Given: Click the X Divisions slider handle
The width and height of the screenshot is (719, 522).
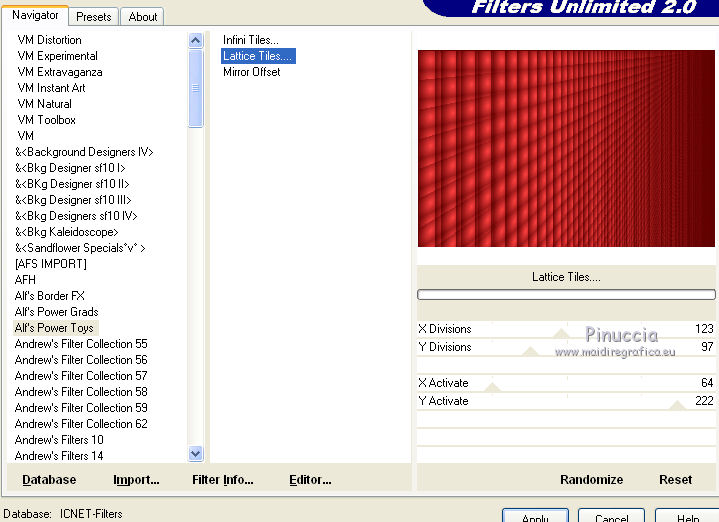Looking at the screenshot, I should click(x=561, y=333).
